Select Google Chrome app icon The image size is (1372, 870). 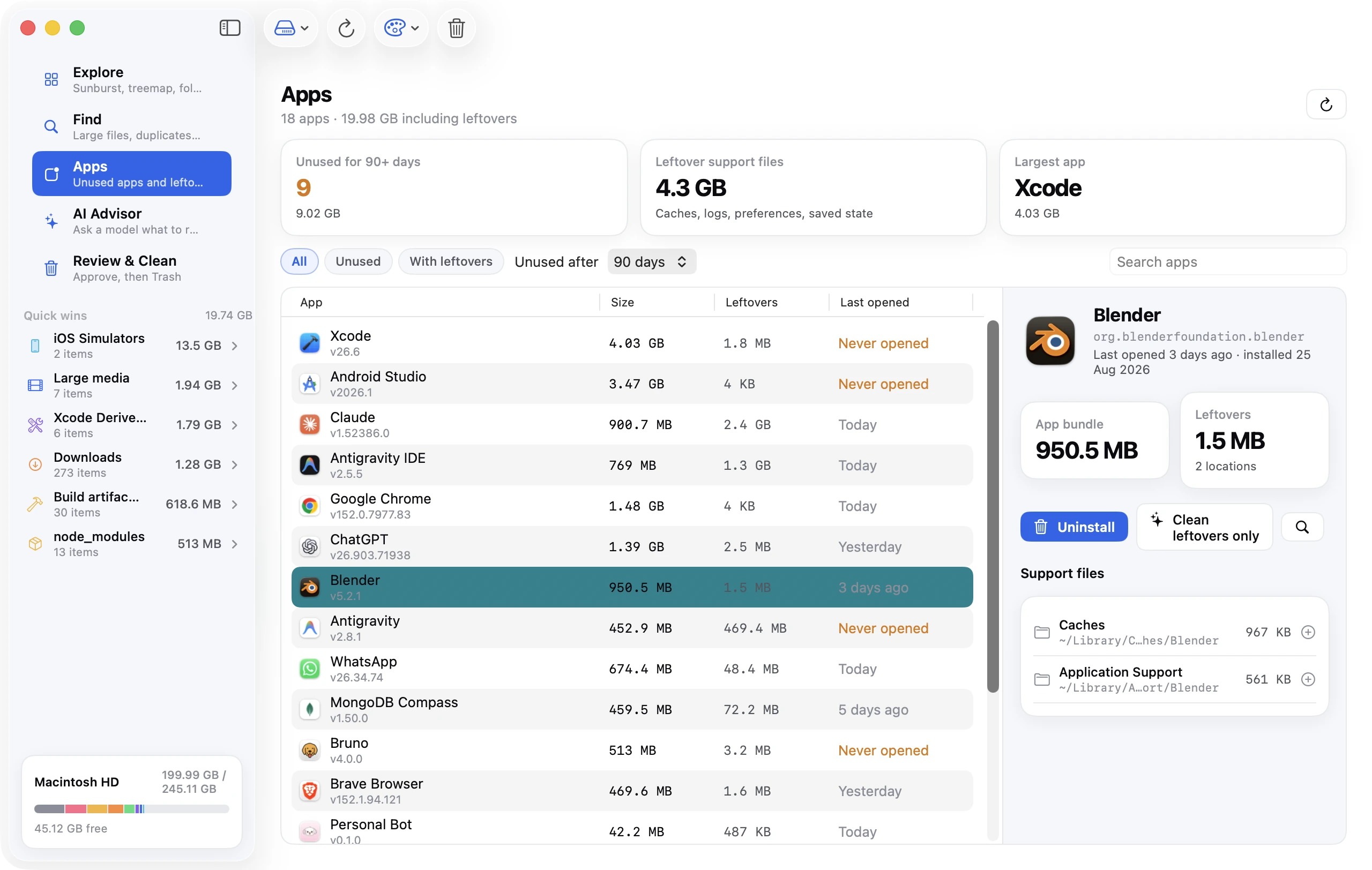click(x=309, y=506)
